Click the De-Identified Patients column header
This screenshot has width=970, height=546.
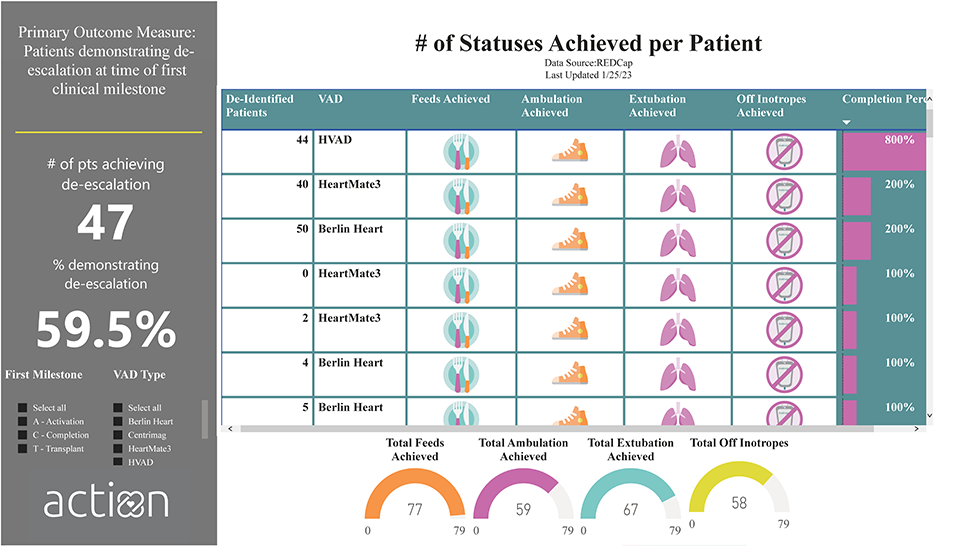pos(260,105)
